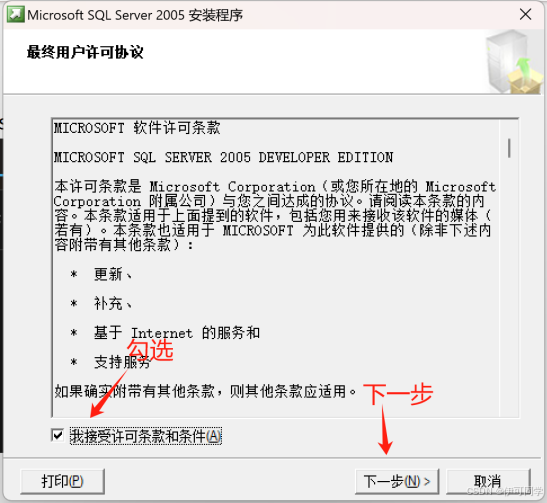Tick the 我接受许可条款和条件 checkbox box
The height and width of the screenshot is (503, 547).
[58, 435]
